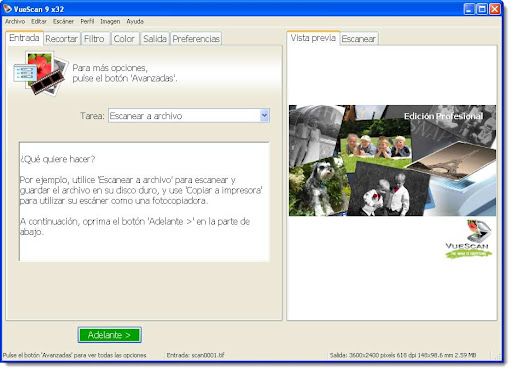Switch to the Filtro tab

pos(95,39)
